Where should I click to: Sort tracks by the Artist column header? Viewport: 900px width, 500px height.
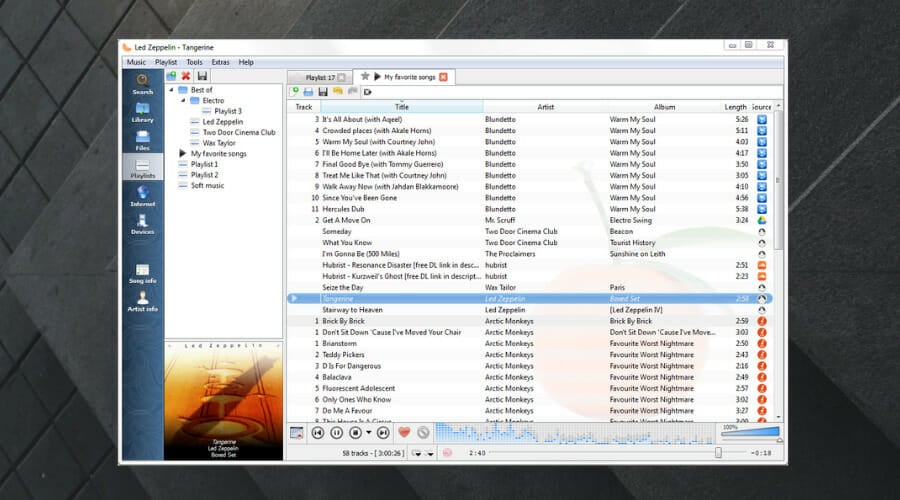545,107
